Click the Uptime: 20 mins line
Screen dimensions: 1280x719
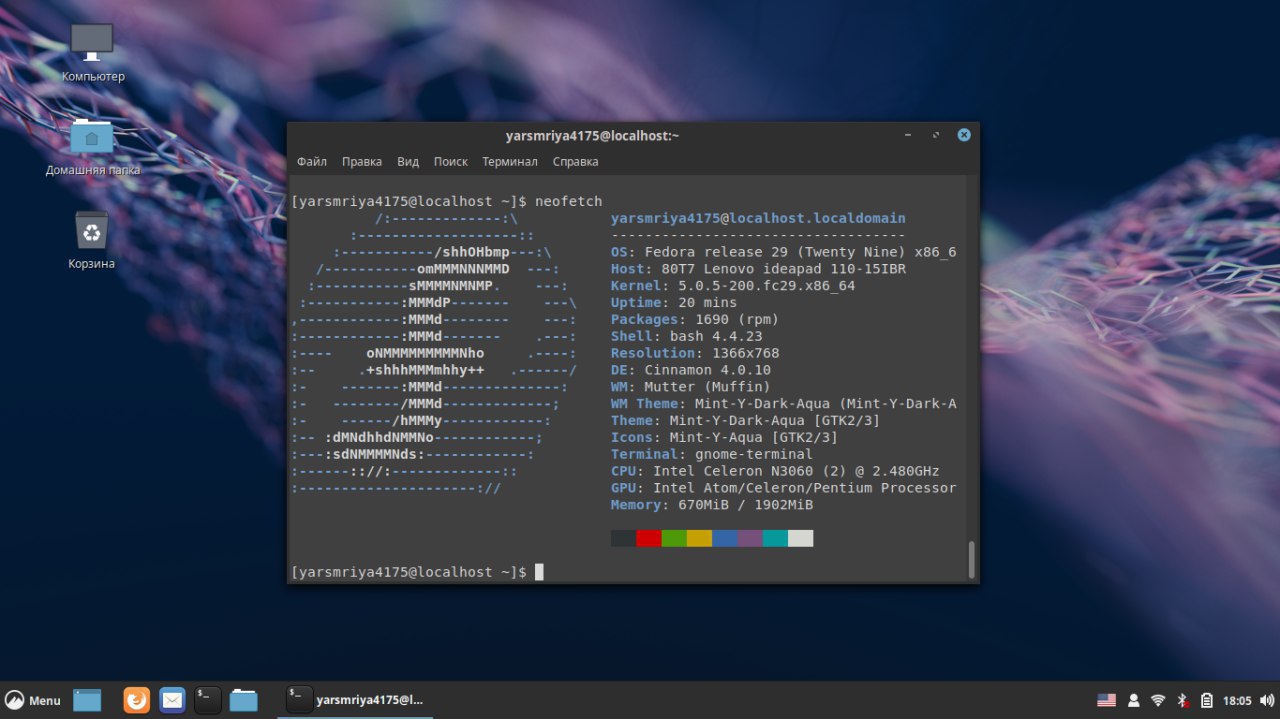click(x=674, y=303)
